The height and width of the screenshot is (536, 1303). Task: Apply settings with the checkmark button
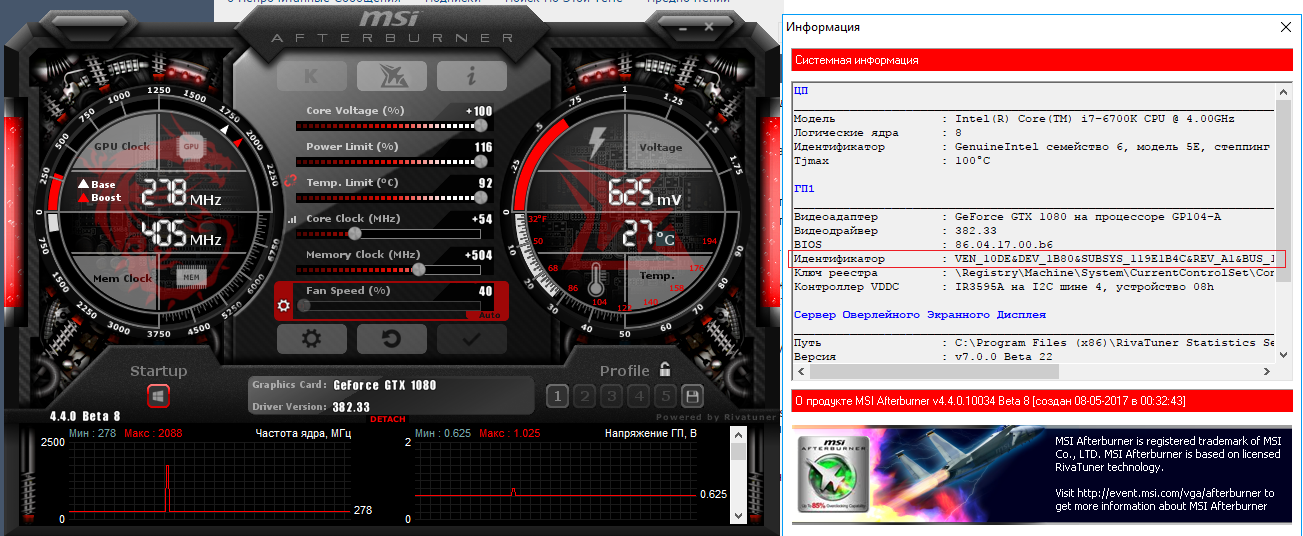[471, 339]
